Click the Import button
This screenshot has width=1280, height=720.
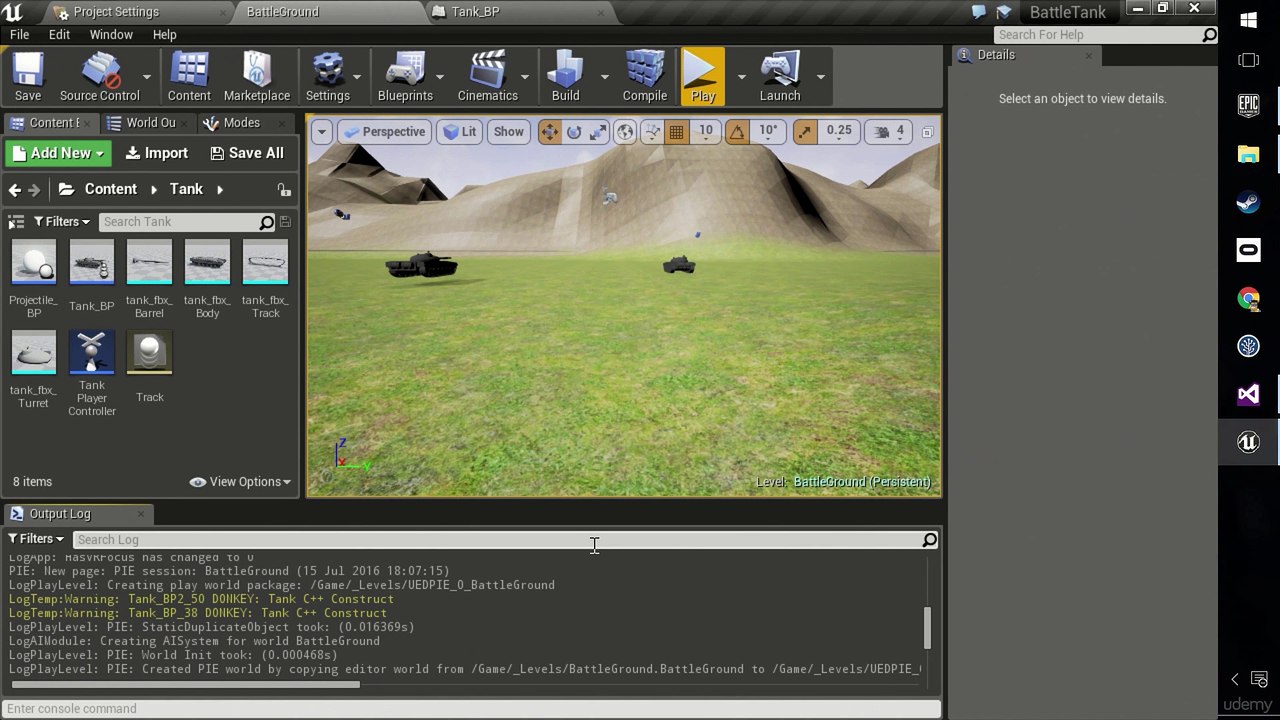(x=156, y=153)
